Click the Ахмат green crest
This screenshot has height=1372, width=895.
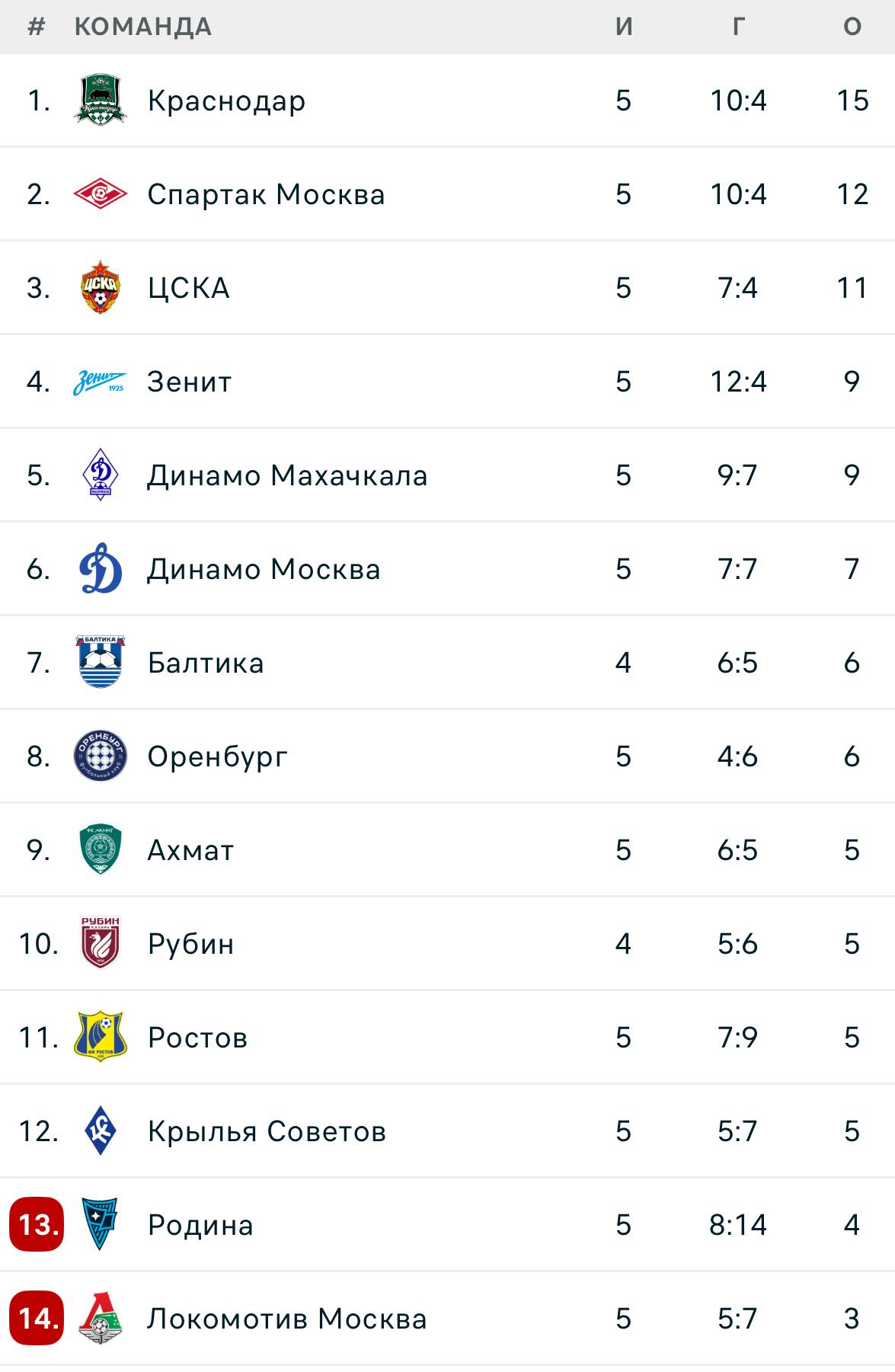[100, 849]
